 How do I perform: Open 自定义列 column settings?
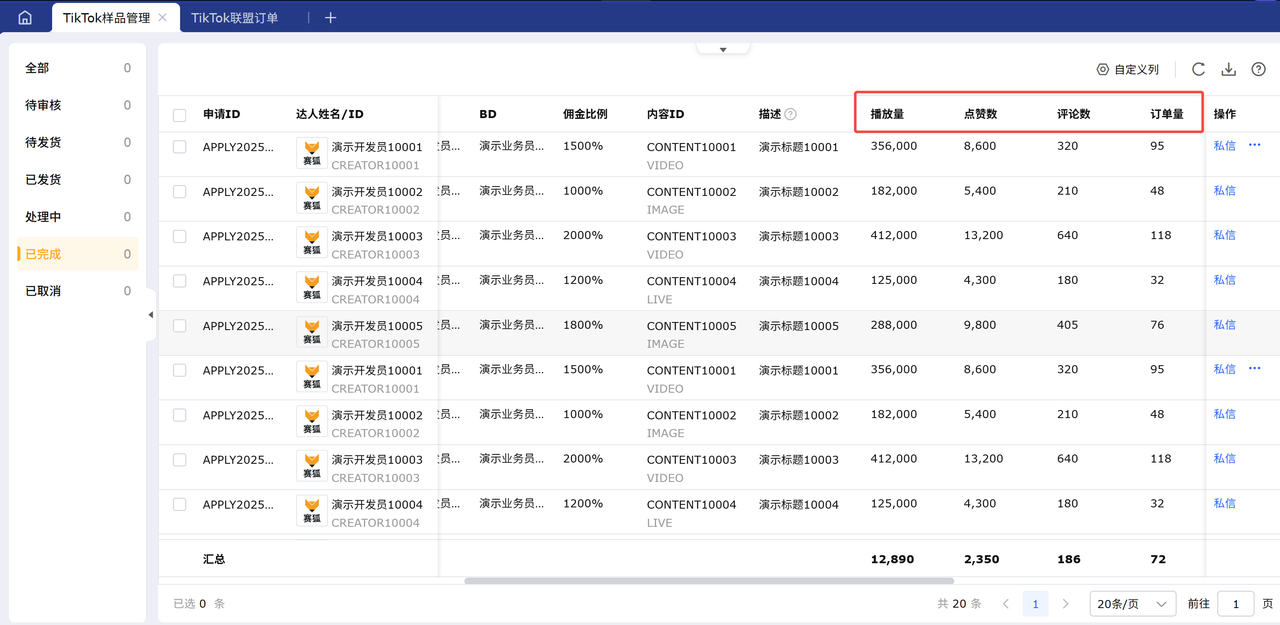tap(1127, 70)
